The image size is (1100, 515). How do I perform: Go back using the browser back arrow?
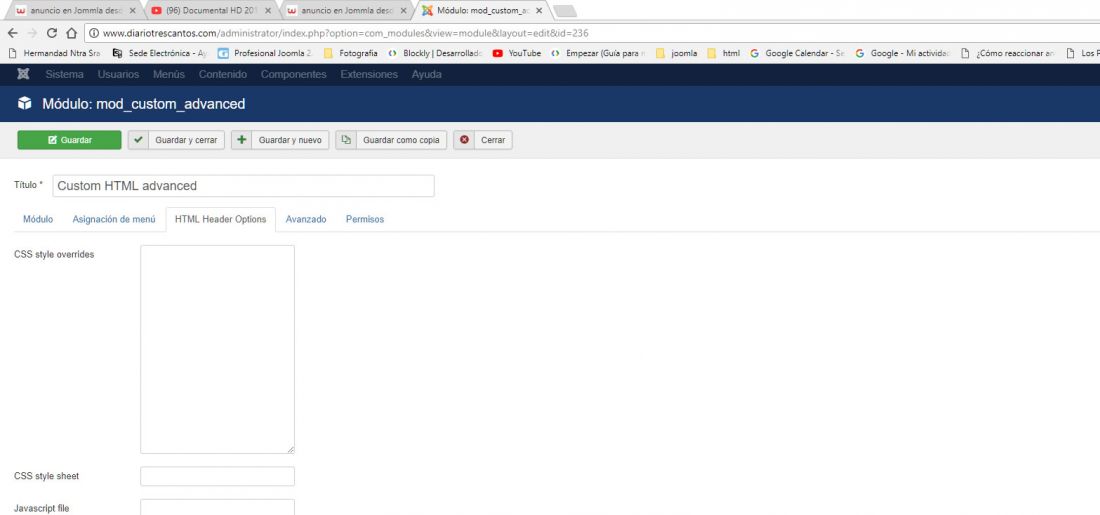[x=13, y=33]
